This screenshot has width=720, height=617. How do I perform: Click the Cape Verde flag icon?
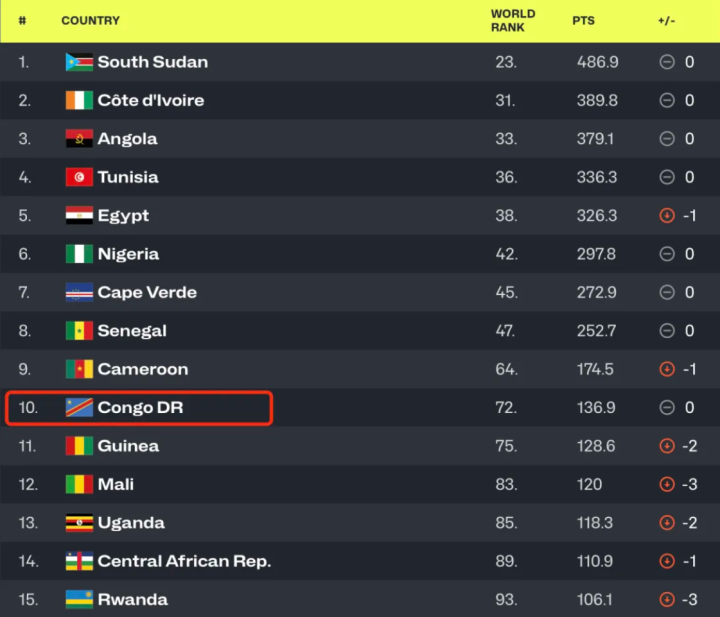(79, 292)
